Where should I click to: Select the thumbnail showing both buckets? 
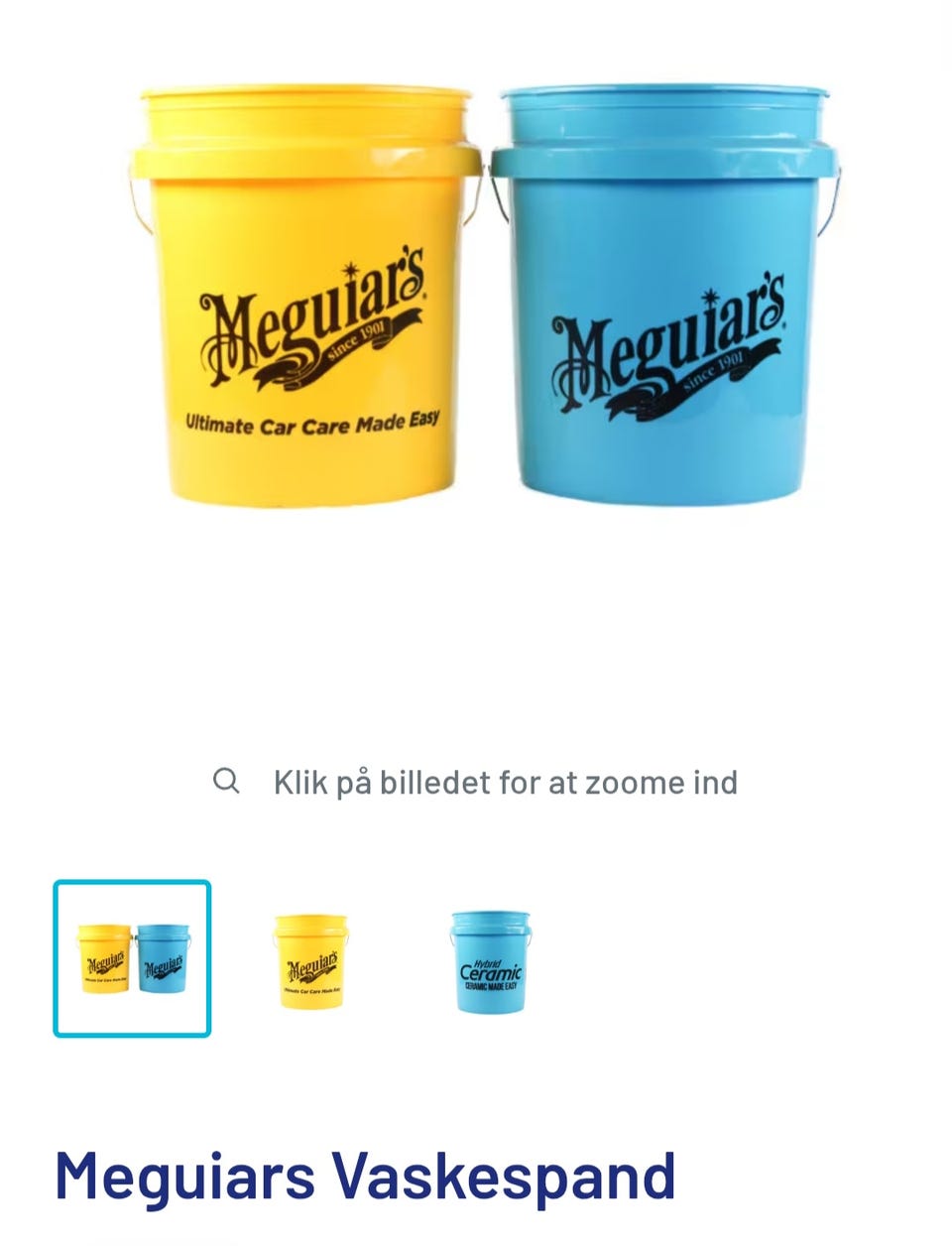click(x=132, y=958)
